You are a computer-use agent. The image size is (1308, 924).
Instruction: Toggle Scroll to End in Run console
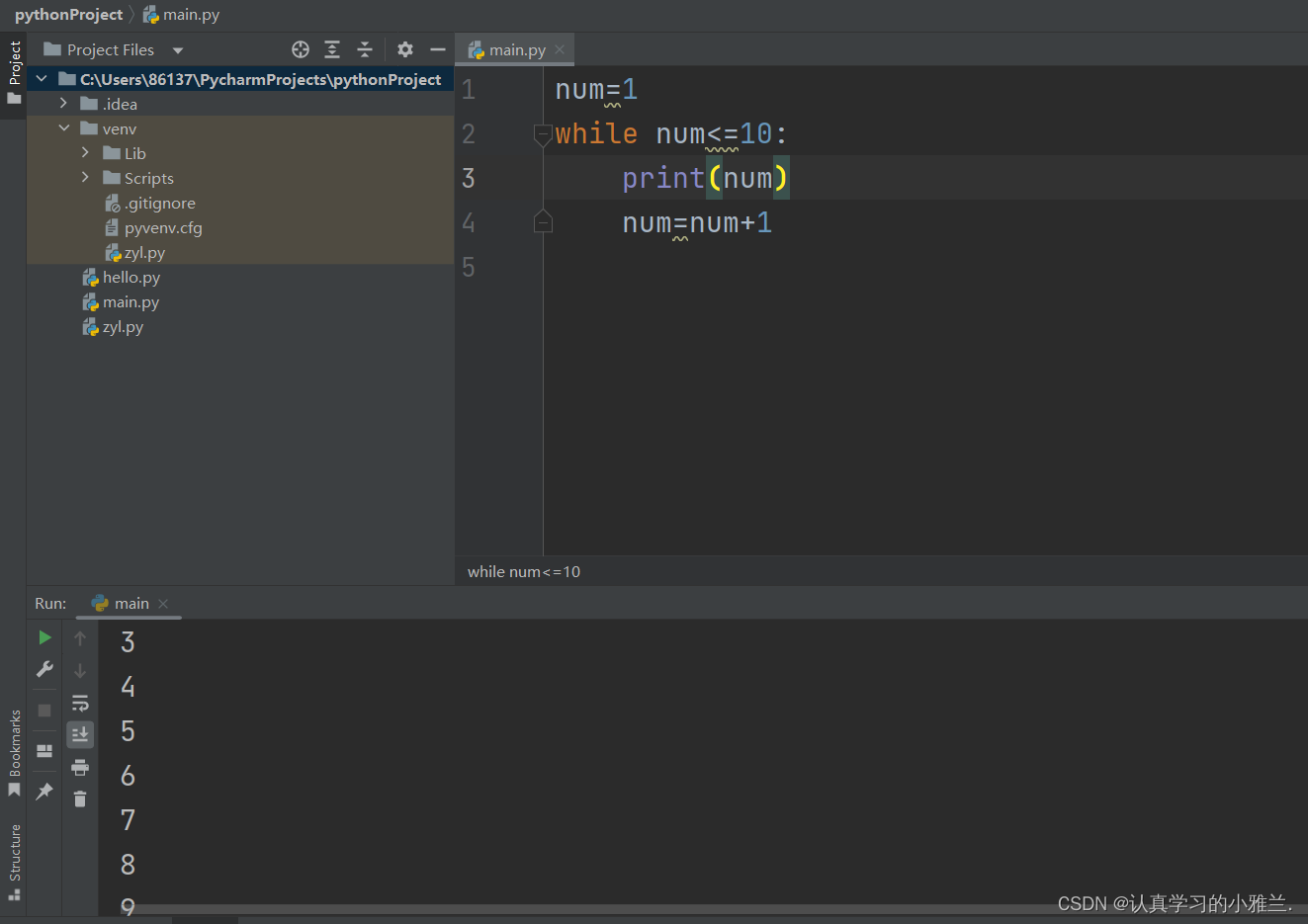point(80,734)
